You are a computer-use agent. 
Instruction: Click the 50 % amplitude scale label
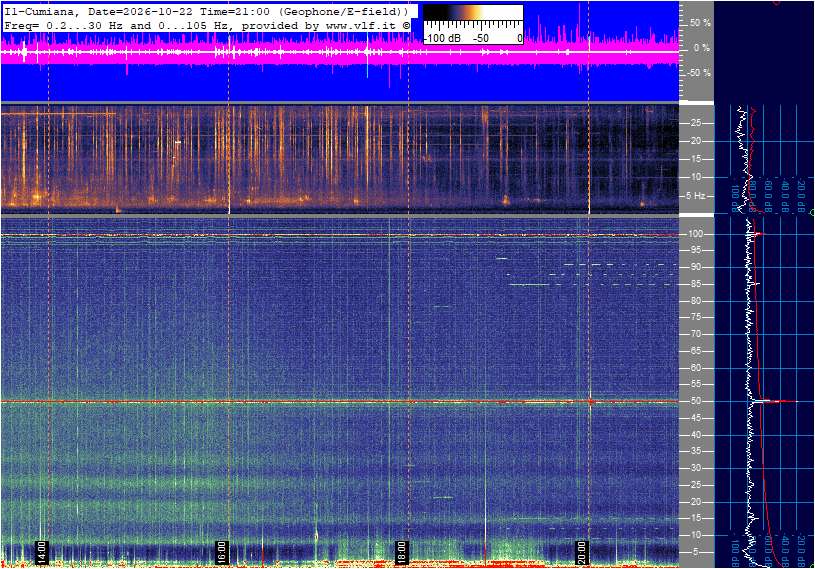(700, 23)
